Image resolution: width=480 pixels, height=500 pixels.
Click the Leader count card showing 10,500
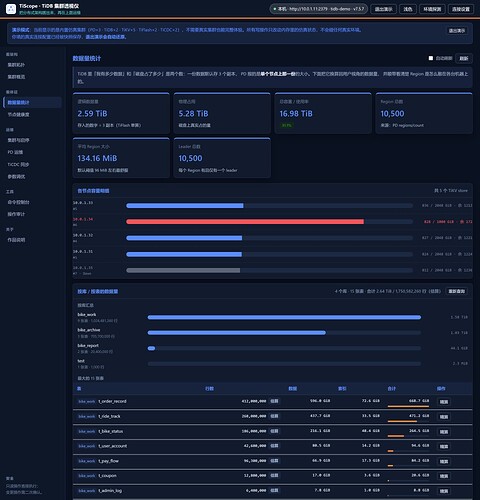tap(222, 158)
